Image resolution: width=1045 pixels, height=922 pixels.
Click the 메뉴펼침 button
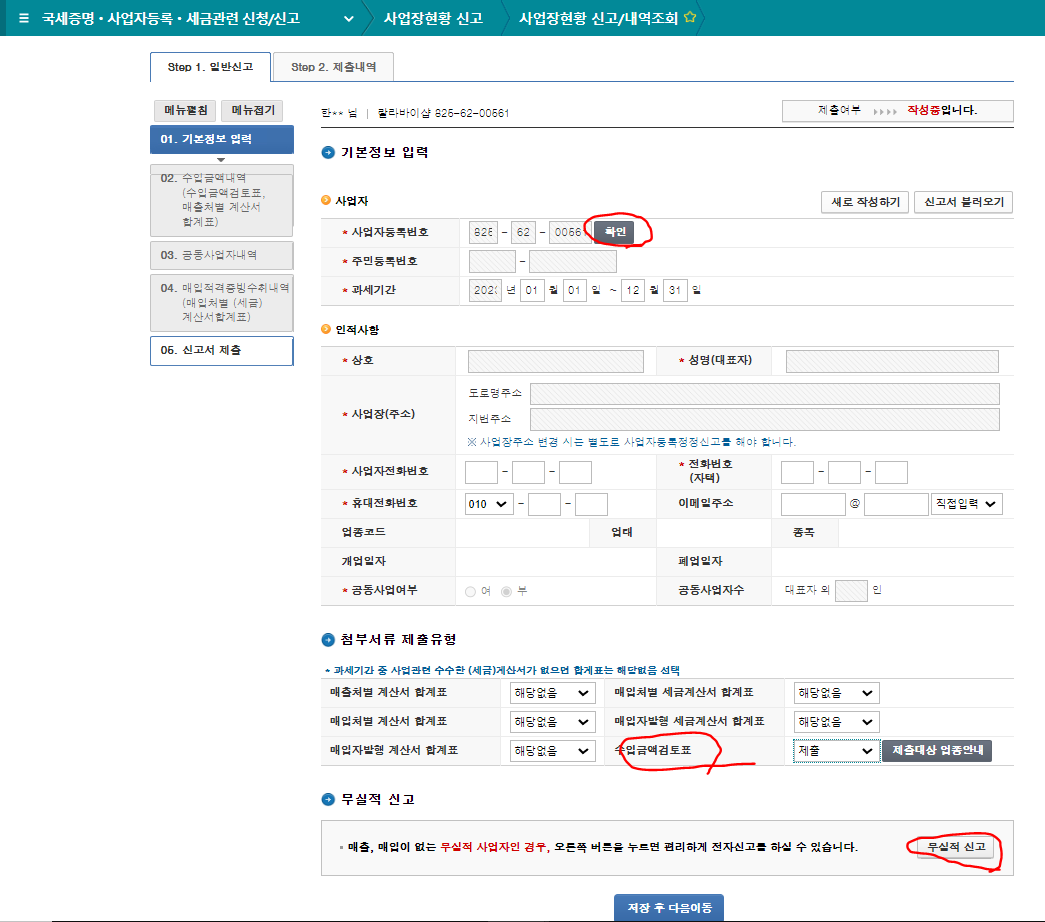(185, 110)
